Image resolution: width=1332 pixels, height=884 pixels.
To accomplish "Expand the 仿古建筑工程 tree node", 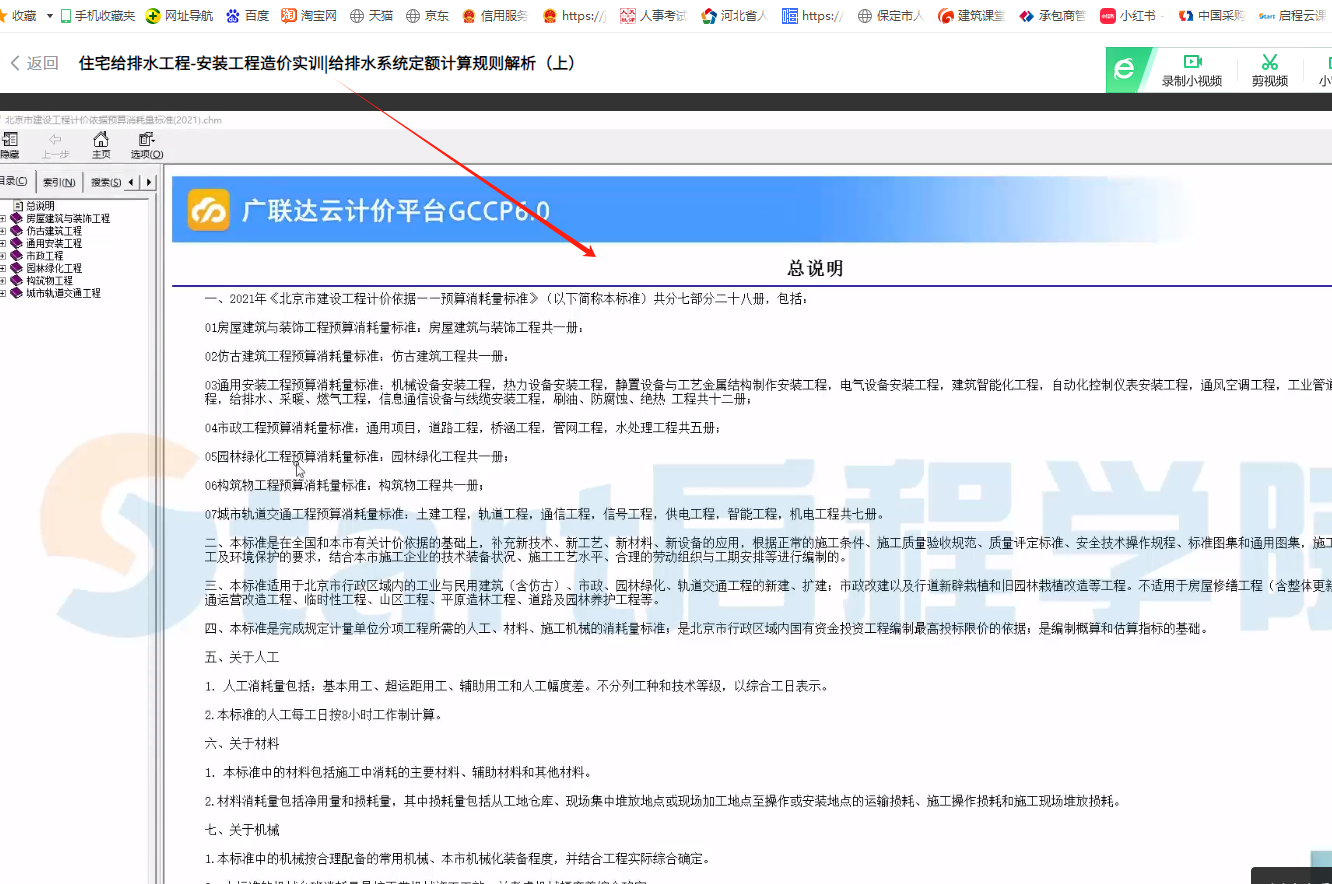I will click(3, 231).
